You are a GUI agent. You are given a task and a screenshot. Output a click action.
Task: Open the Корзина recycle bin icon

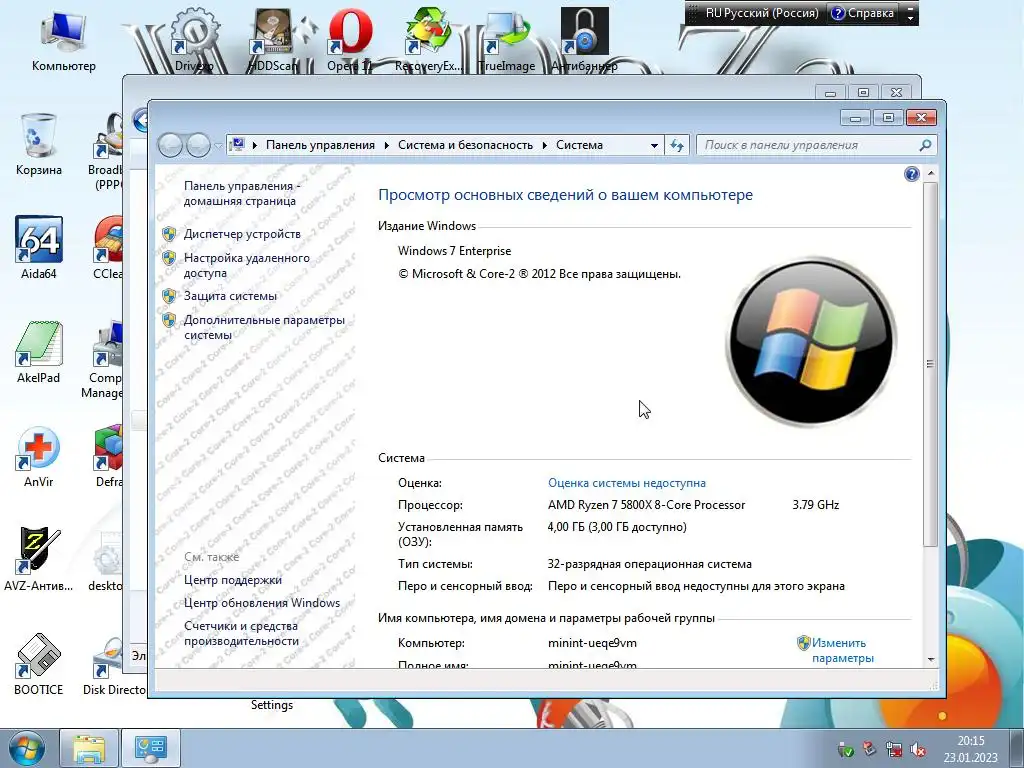[x=39, y=144]
